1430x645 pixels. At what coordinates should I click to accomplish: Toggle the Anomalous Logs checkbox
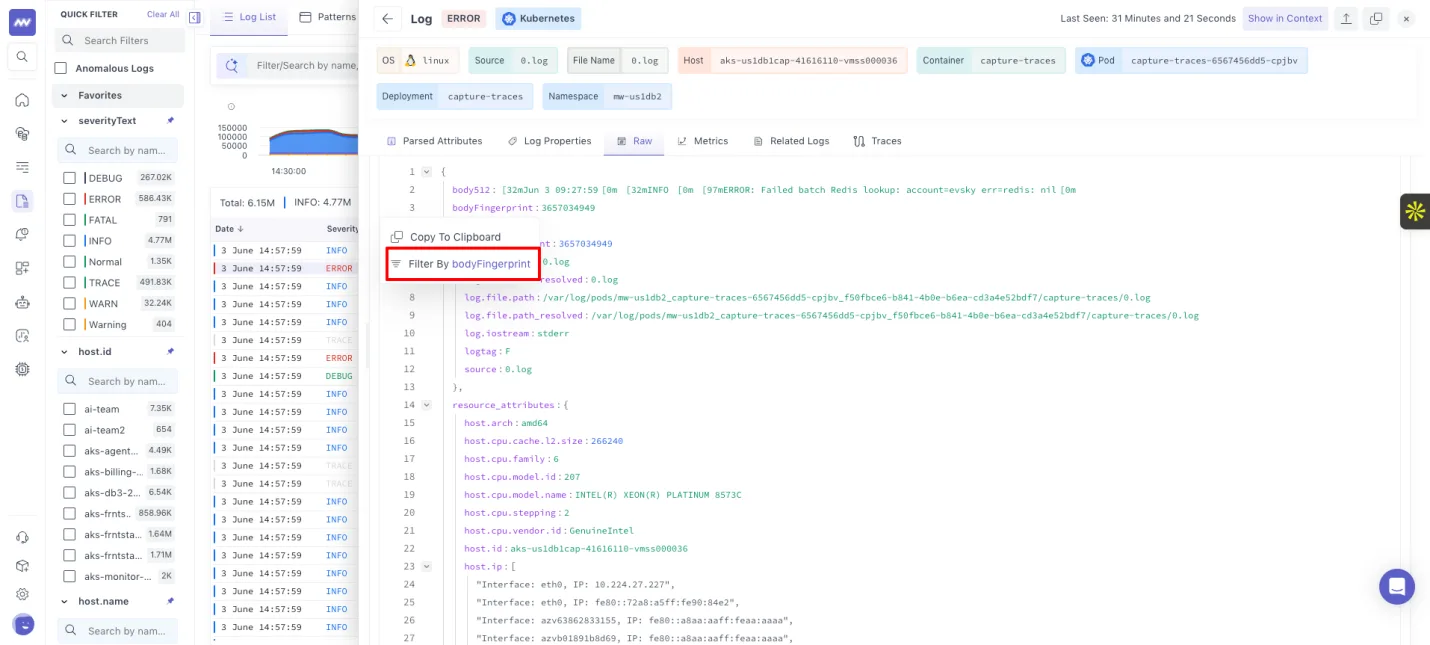tap(60, 68)
